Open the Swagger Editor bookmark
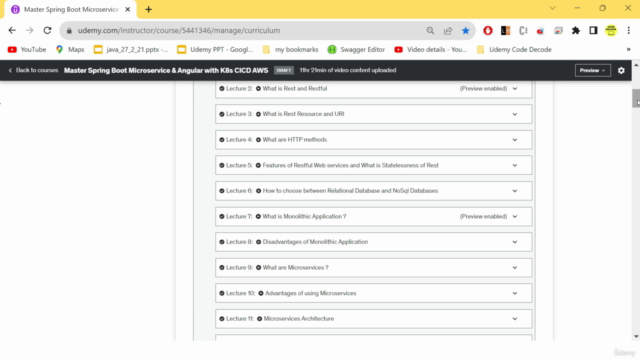 356,49
